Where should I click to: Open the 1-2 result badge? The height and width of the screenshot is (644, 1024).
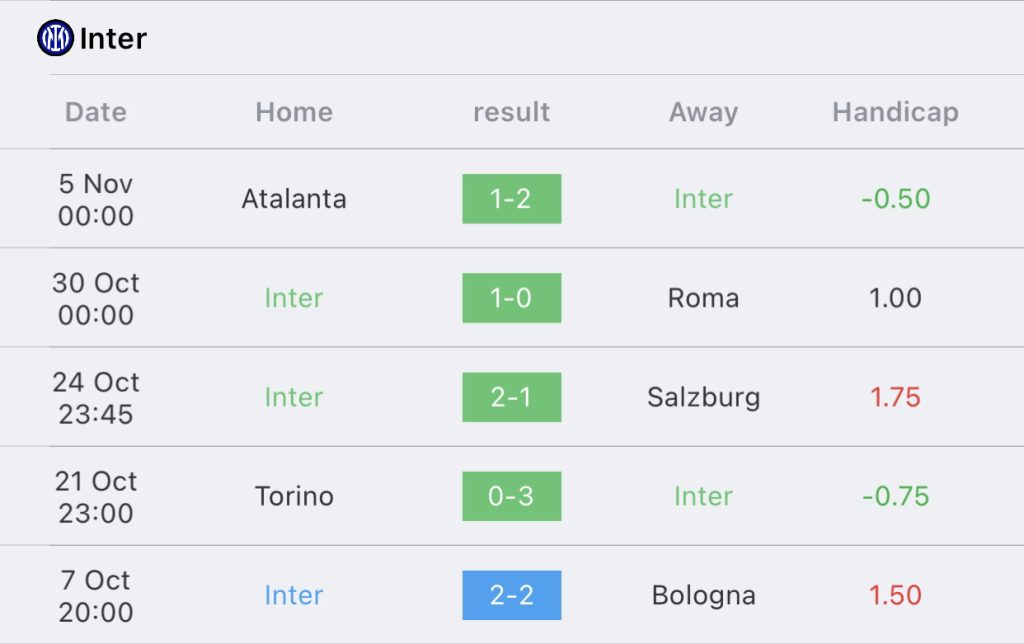(x=511, y=199)
